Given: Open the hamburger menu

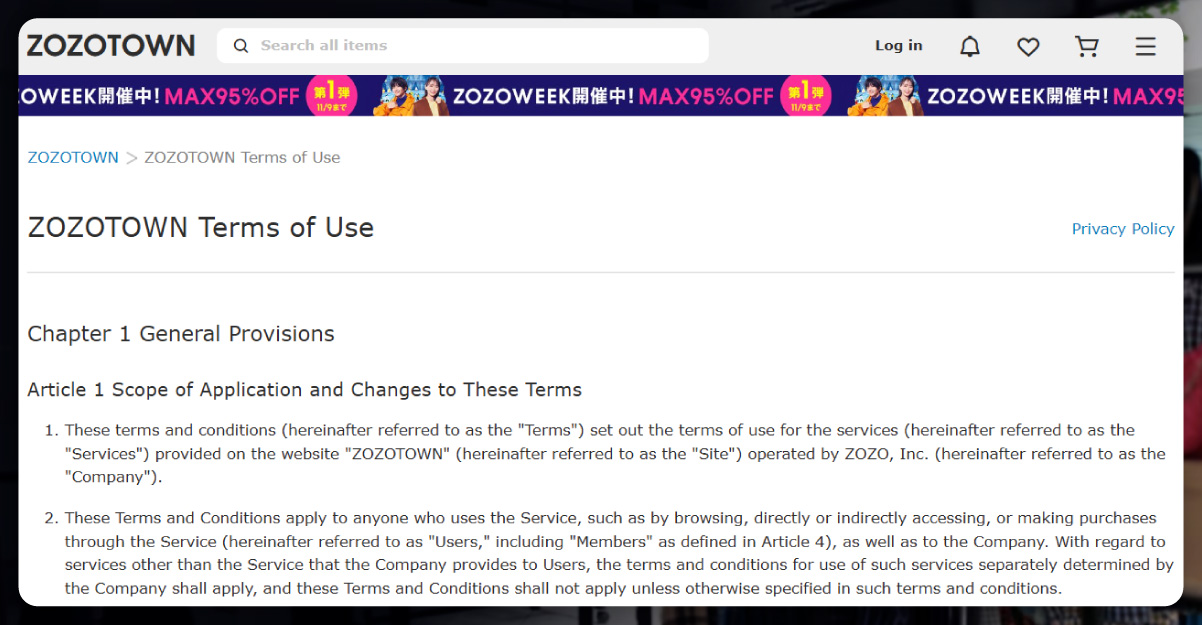Looking at the screenshot, I should tap(1145, 46).
